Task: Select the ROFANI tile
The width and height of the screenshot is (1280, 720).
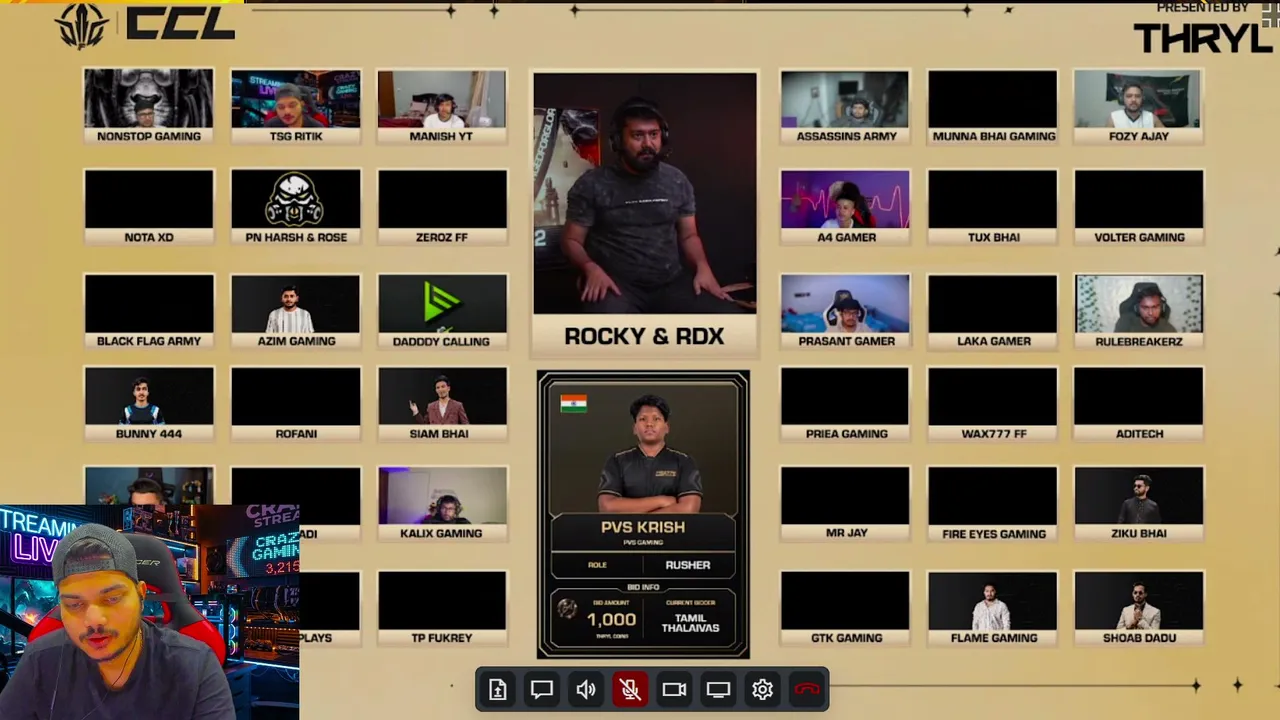Action: click(296, 404)
